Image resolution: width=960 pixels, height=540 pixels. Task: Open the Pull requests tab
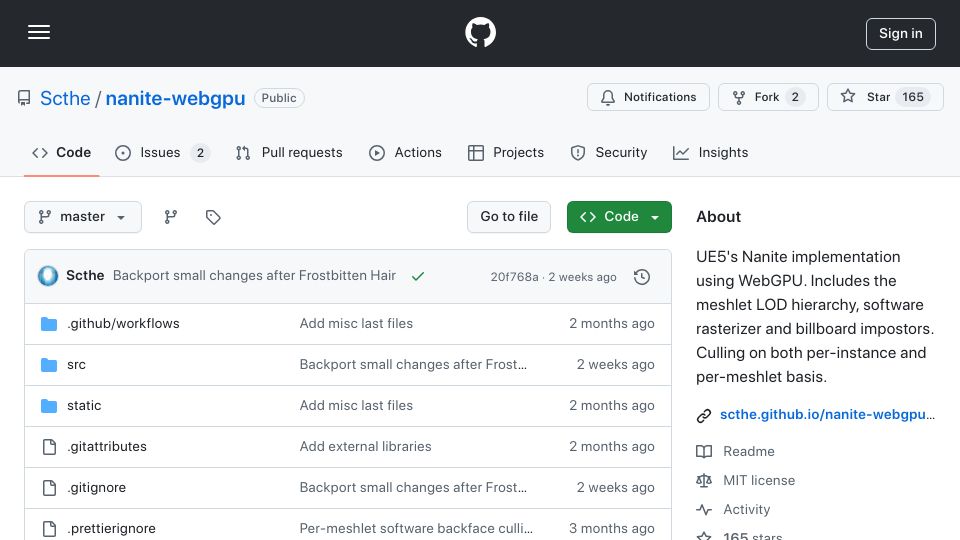[289, 152]
